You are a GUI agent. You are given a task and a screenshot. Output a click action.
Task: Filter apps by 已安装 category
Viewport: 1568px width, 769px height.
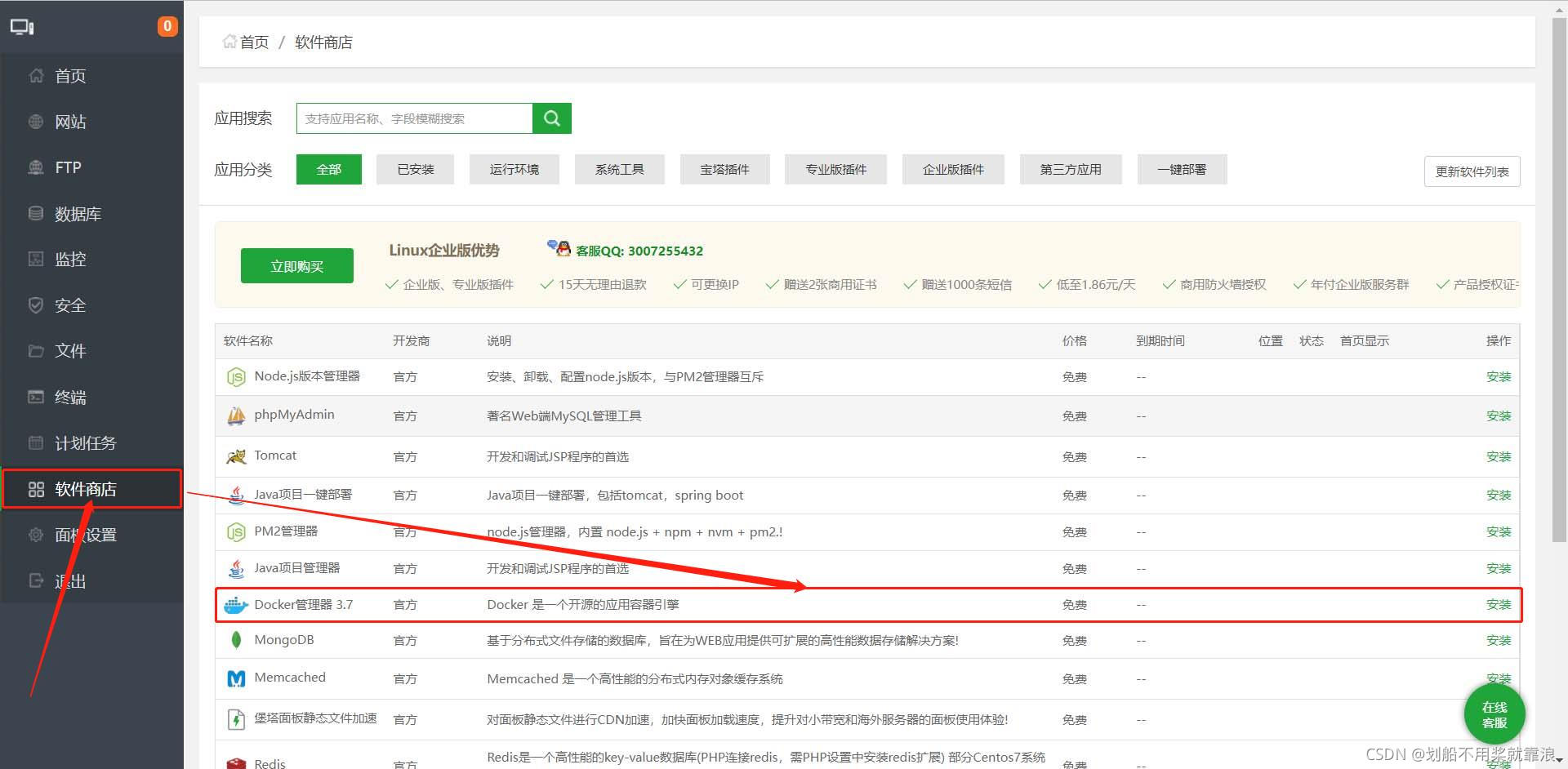point(415,170)
